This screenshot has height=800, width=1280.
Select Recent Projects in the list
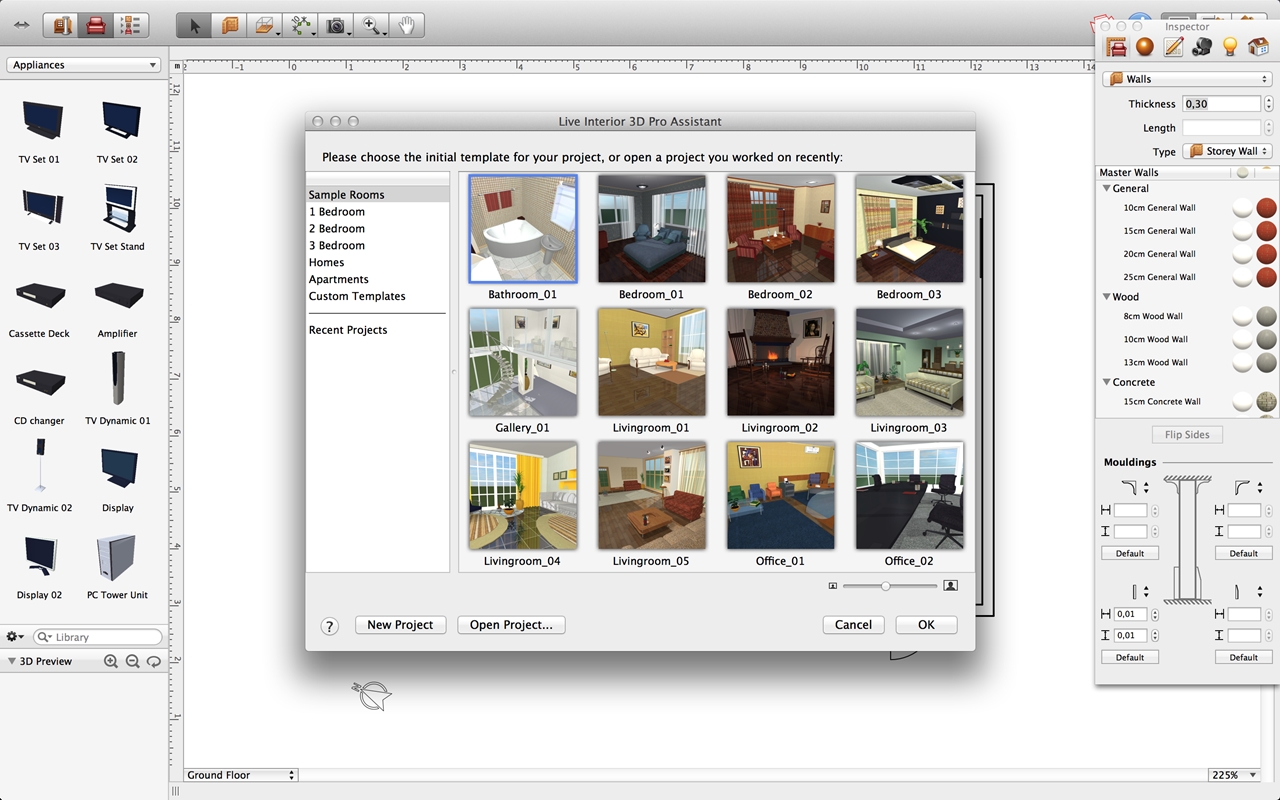click(x=377, y=330)
